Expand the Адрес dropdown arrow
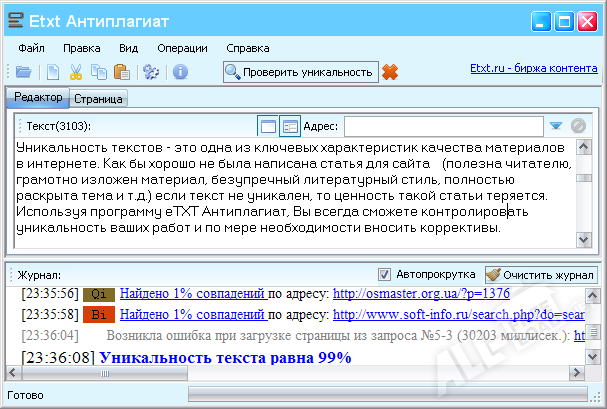The height and width of the screenshot is (409, 607). (x=556, y=126)
